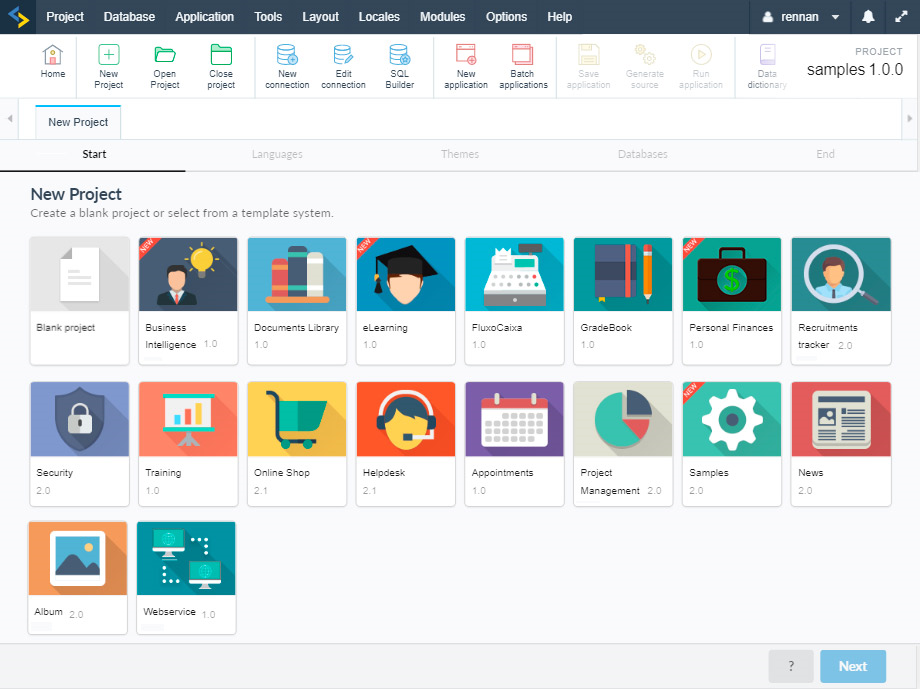920x689 pixels.
Task: Click the Next button
Action: (853, 666)
